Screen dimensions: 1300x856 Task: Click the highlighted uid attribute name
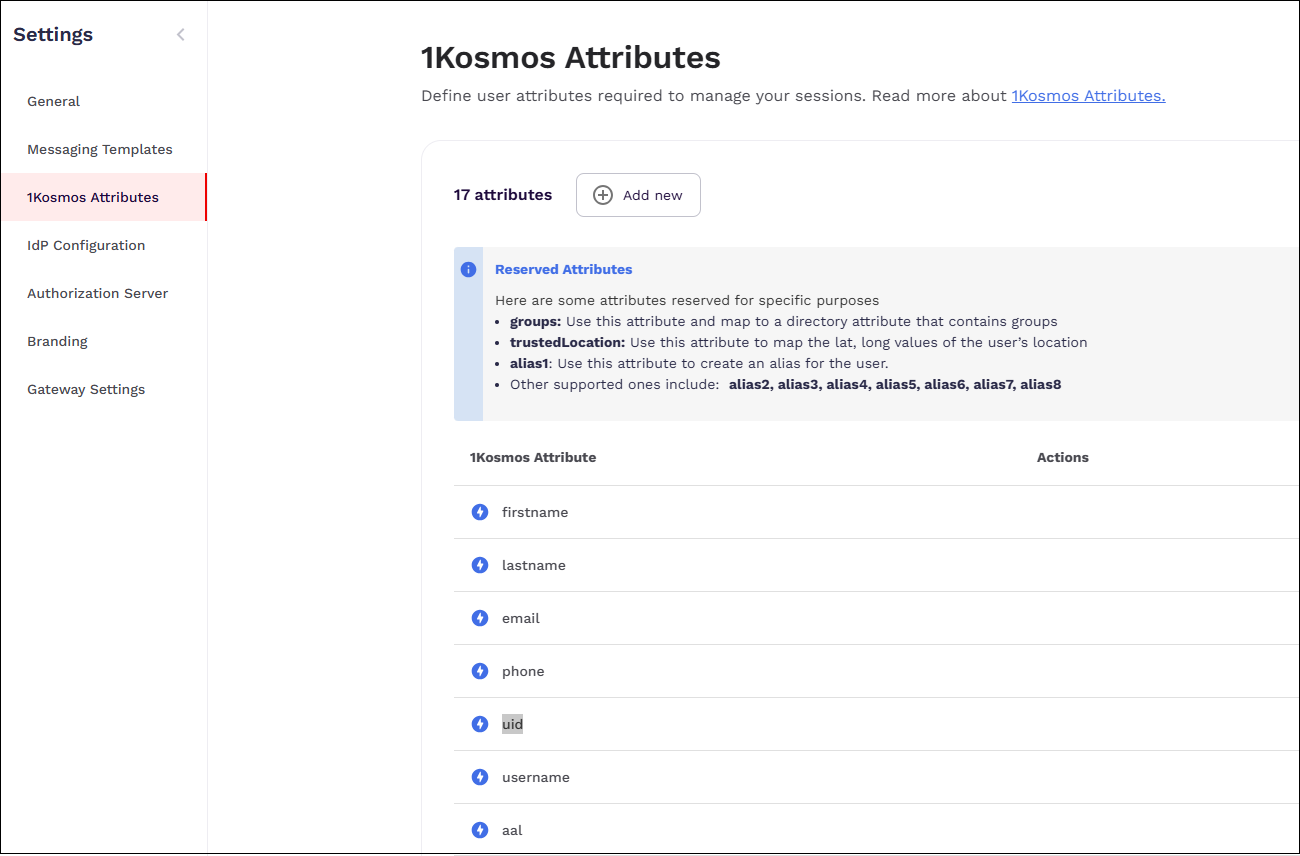point(512,724)
